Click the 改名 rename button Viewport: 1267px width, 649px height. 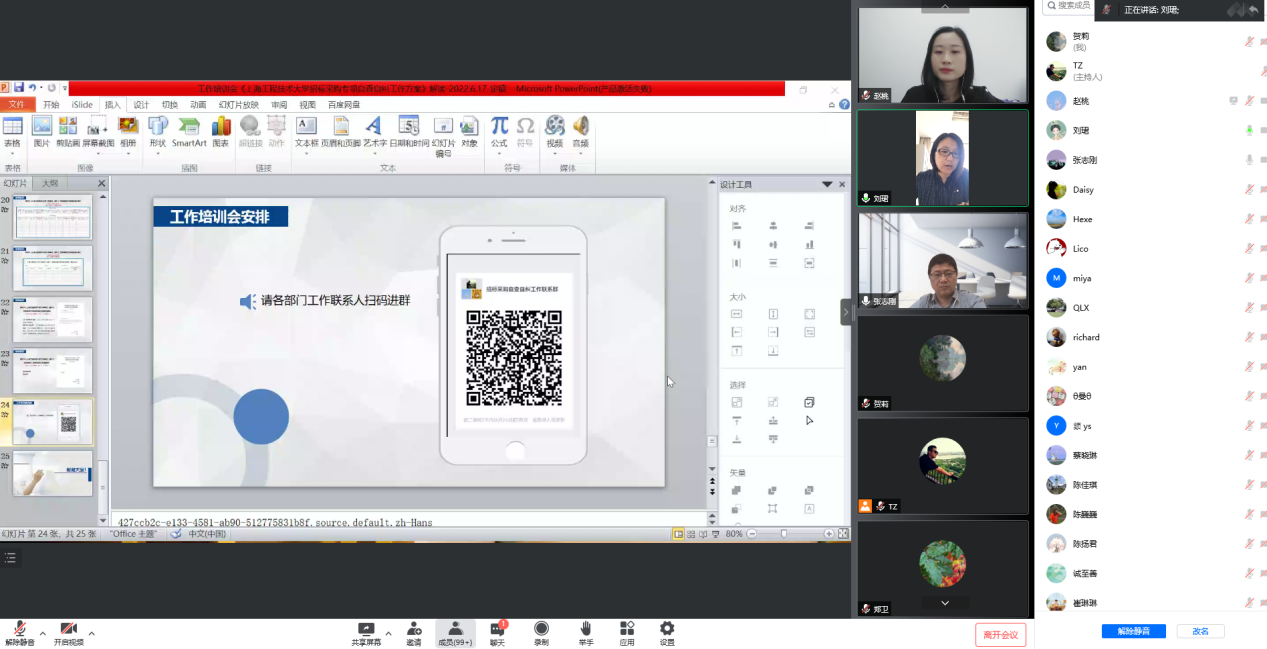point(1200,632)
